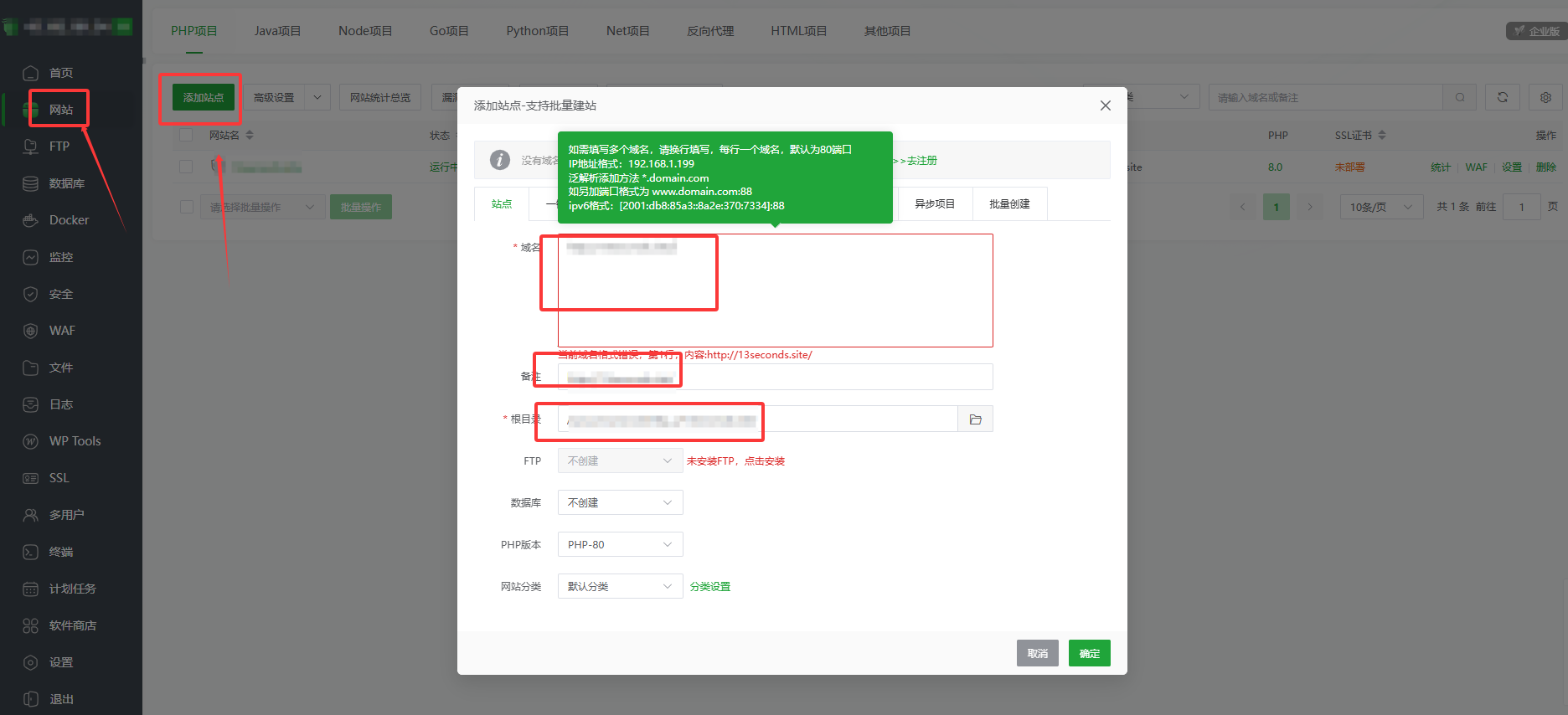The height and width of the screenshot is (715, 1568).
Task: Switch to the Java项目 tab
Action: pyautogui.click(x=277, y=31)
